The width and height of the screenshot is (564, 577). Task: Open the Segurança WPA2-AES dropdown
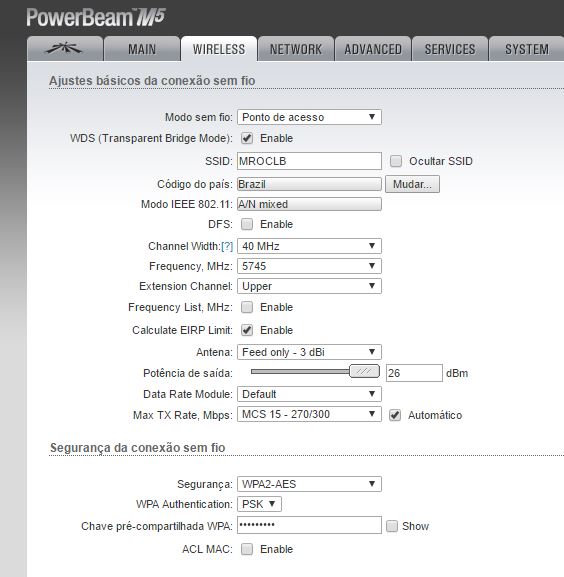(x=309, y=484)
